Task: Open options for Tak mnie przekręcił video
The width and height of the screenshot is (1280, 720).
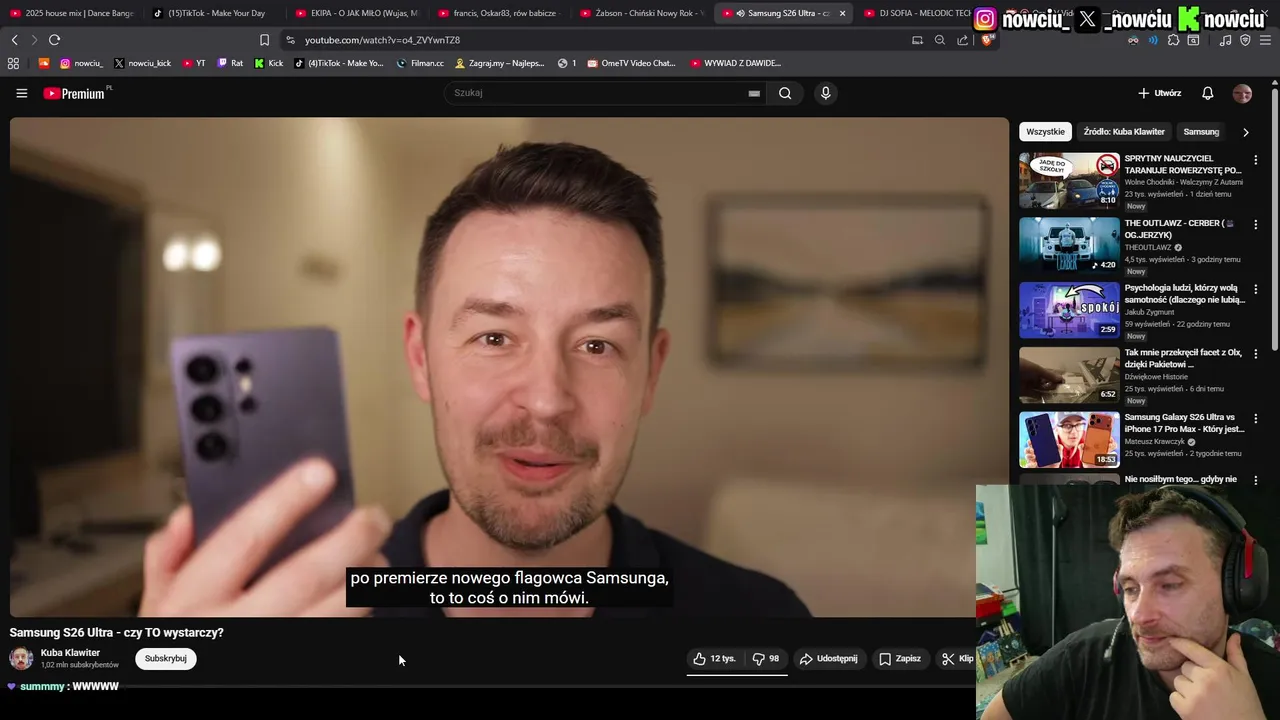Action: point(1256,354)
